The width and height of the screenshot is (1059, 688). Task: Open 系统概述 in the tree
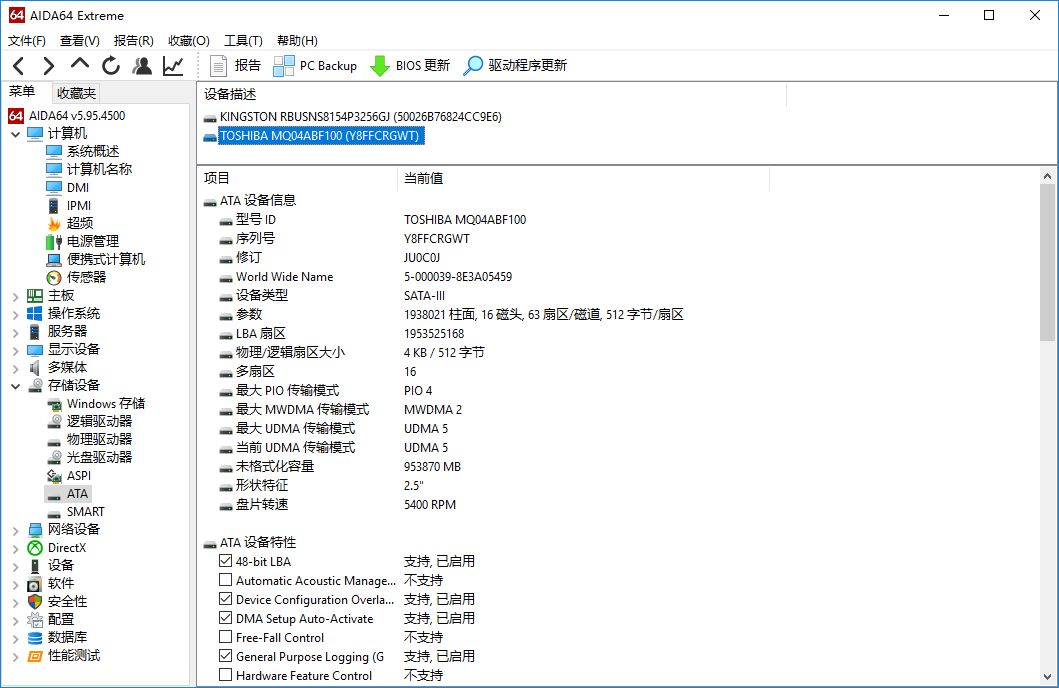82,151
